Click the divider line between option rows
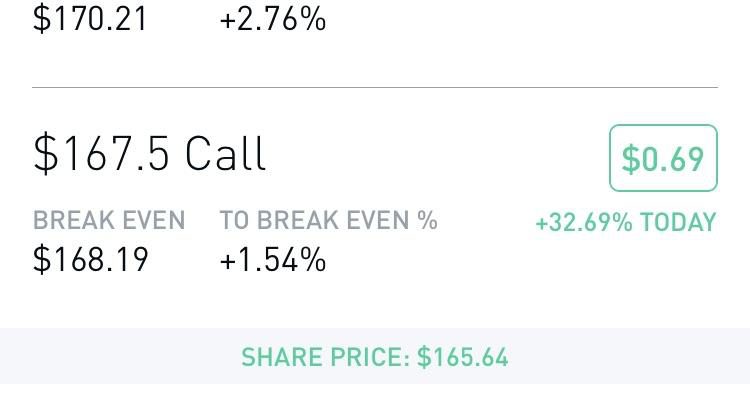The height and width of the screenshot is (405, 750). pyautogui.click(x=375, y=88)
